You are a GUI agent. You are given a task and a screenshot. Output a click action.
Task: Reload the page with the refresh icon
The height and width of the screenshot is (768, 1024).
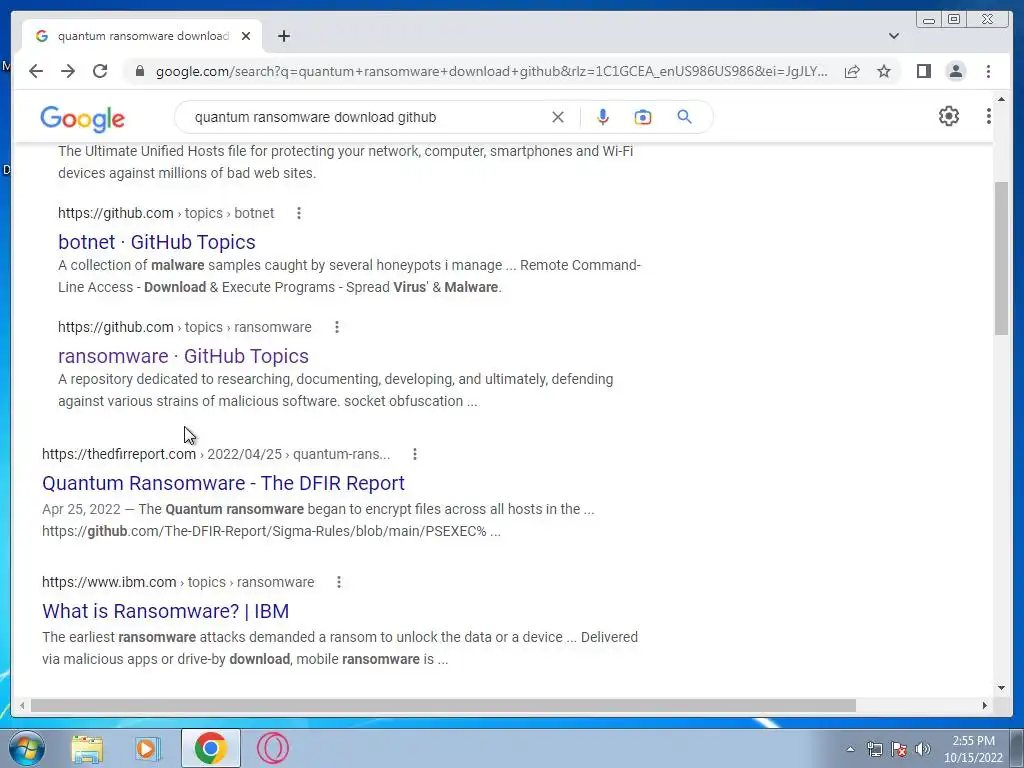[100, 71]
